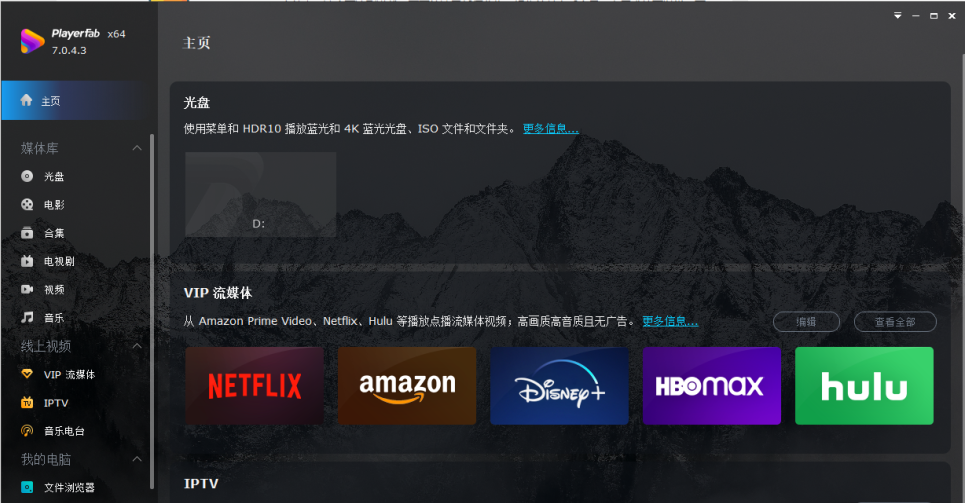The width and height of the screenshot is (965, 503).
Task: Open the Amazon streaming tile
Action: click(x=407, y=385)
